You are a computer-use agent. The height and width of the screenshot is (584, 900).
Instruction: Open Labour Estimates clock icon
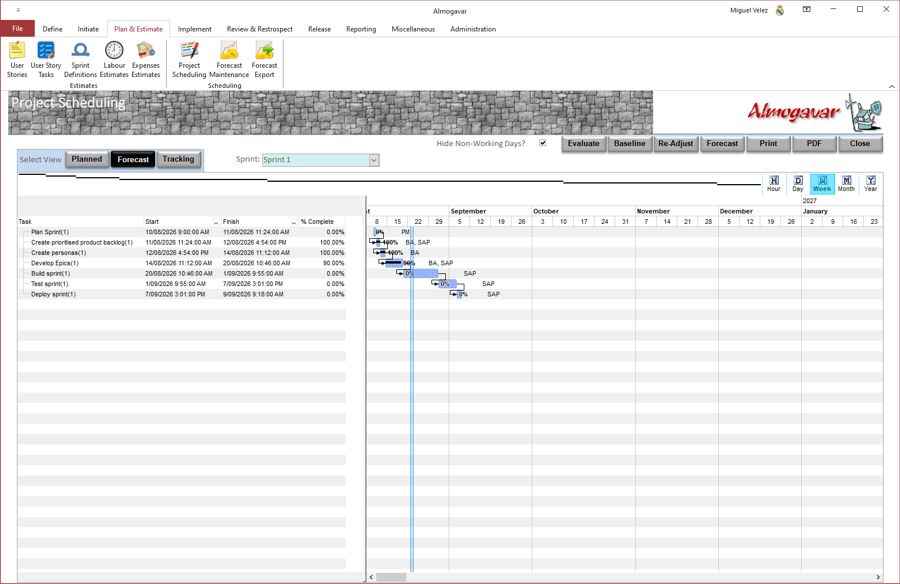point(114,59)
